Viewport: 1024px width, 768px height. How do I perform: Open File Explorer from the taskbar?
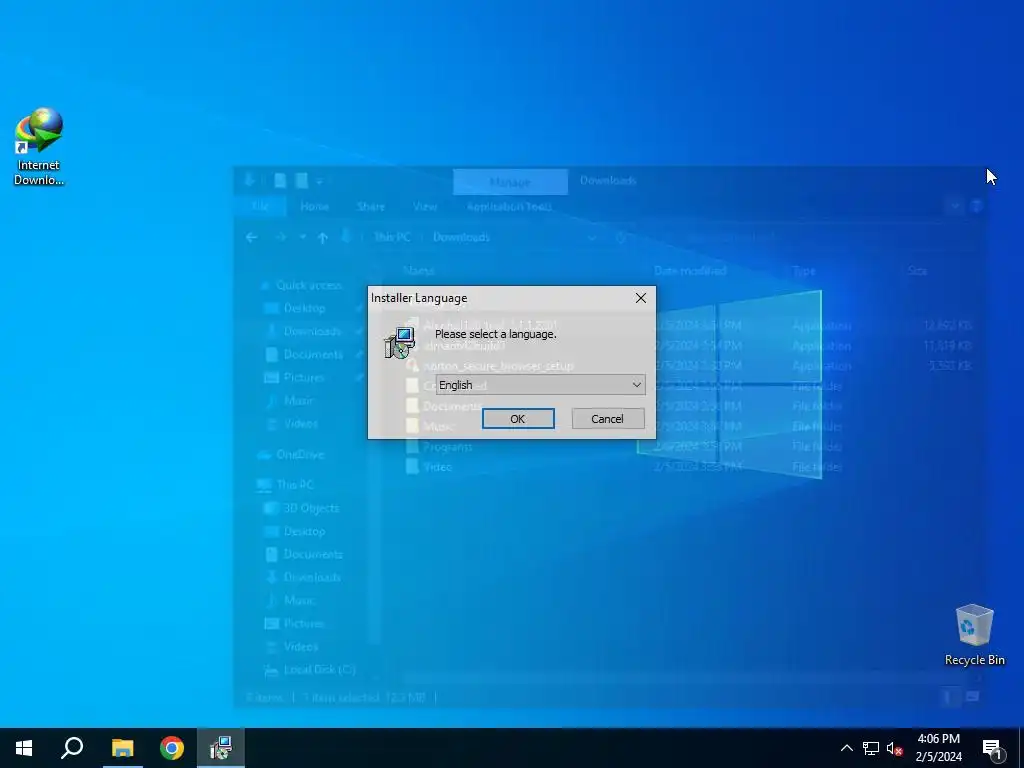pos(122,748)
